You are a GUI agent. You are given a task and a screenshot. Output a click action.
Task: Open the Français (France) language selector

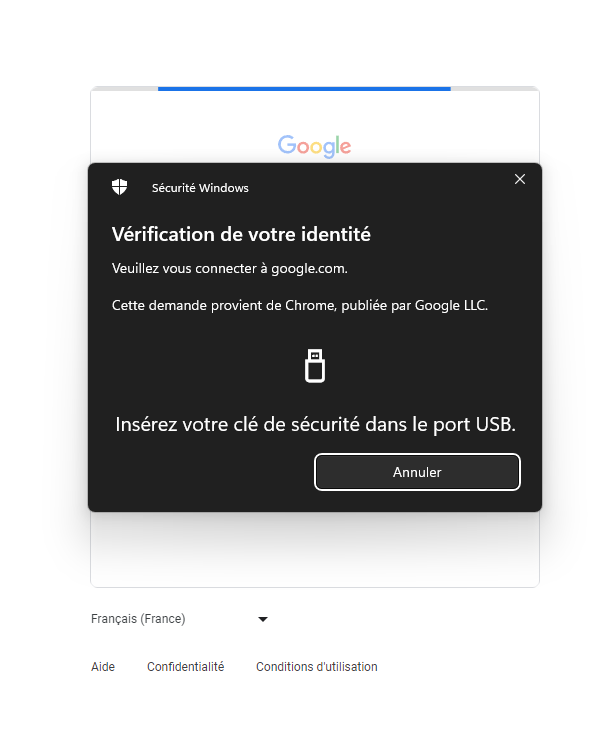click(180, 619)
